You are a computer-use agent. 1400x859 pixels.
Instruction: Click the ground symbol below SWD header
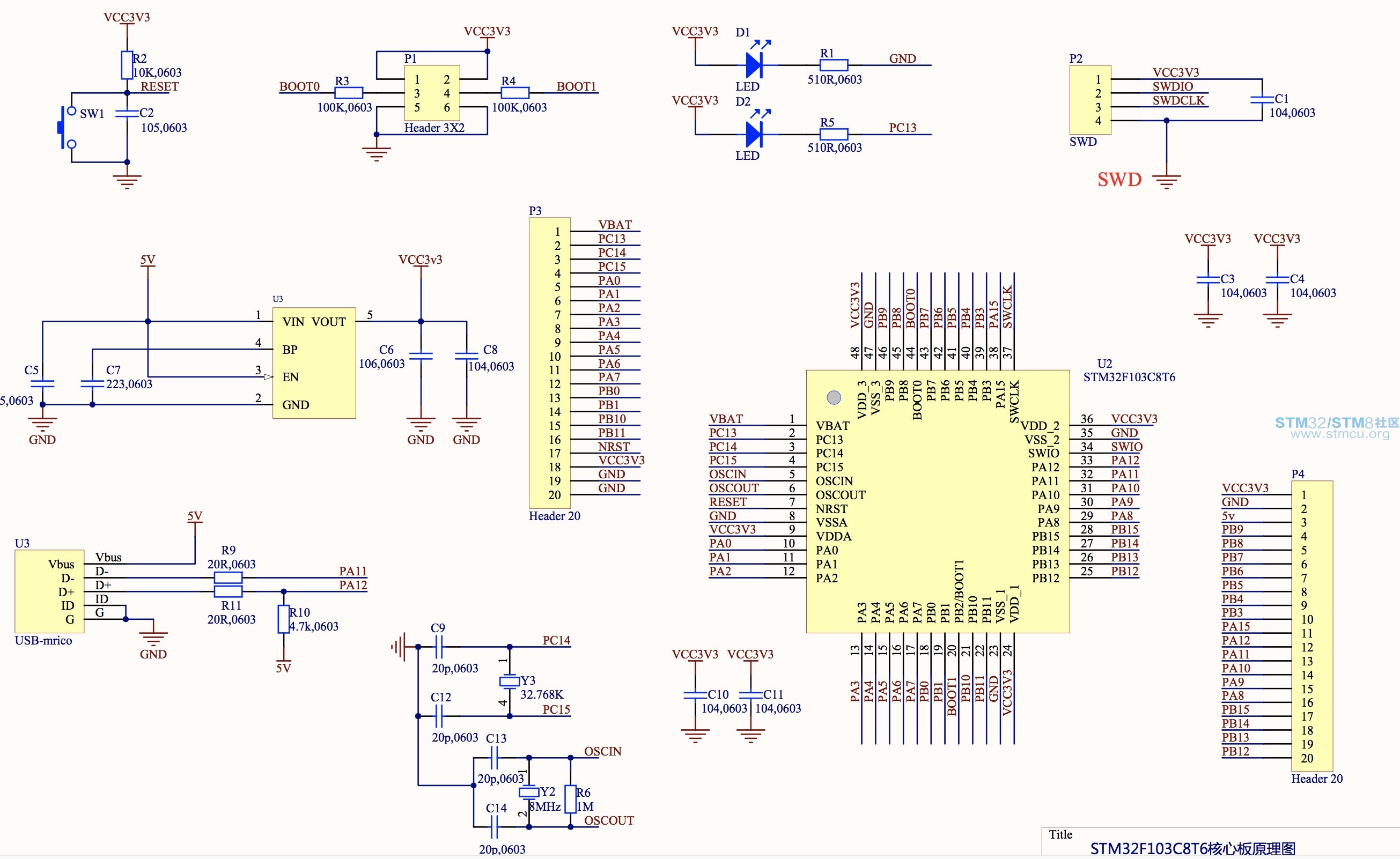(x=1166, y=182)
